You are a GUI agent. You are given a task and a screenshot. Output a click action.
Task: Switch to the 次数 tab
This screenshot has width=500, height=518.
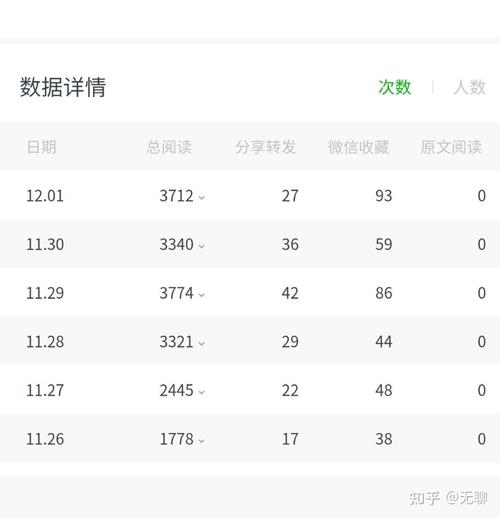[394, 87]
